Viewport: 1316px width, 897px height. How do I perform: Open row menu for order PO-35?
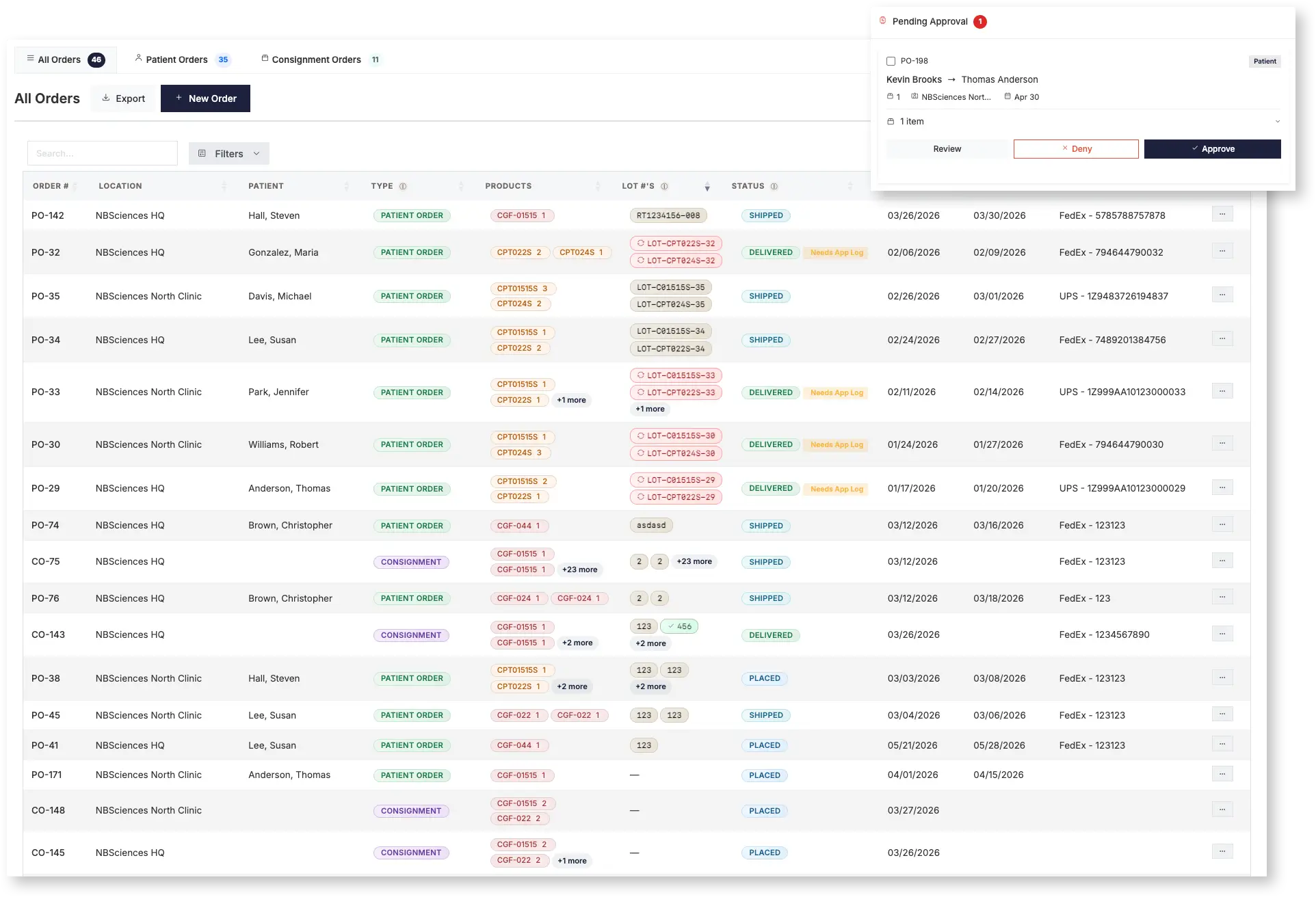click(x=1222, y=295)
